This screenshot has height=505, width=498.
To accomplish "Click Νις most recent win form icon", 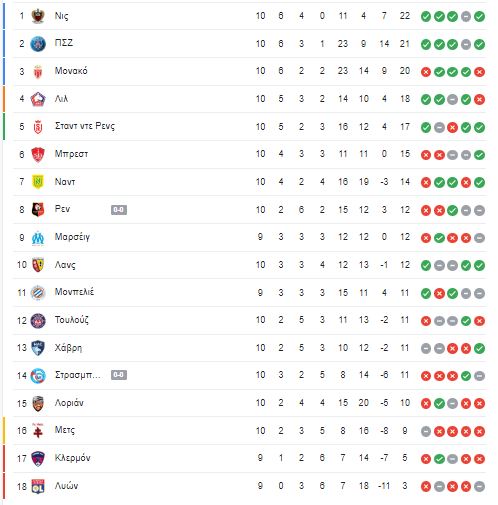I will [x=479, y=16].
